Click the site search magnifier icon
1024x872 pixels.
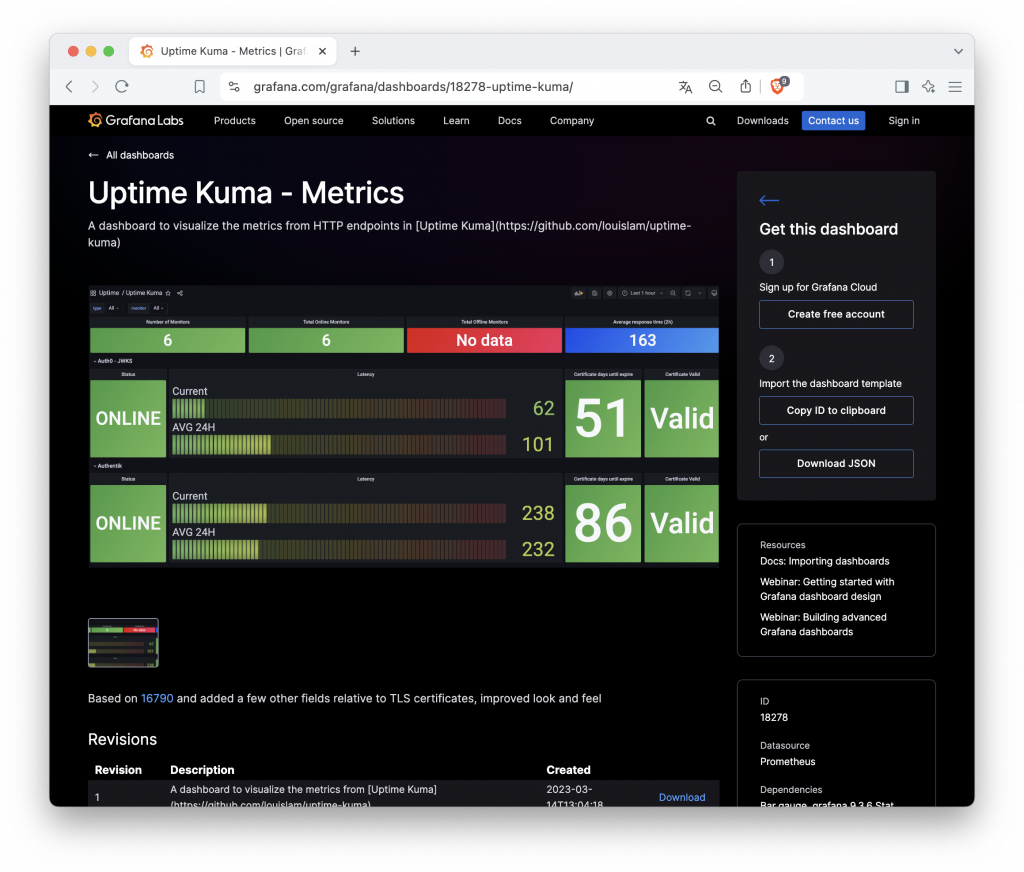coord(711,121)
